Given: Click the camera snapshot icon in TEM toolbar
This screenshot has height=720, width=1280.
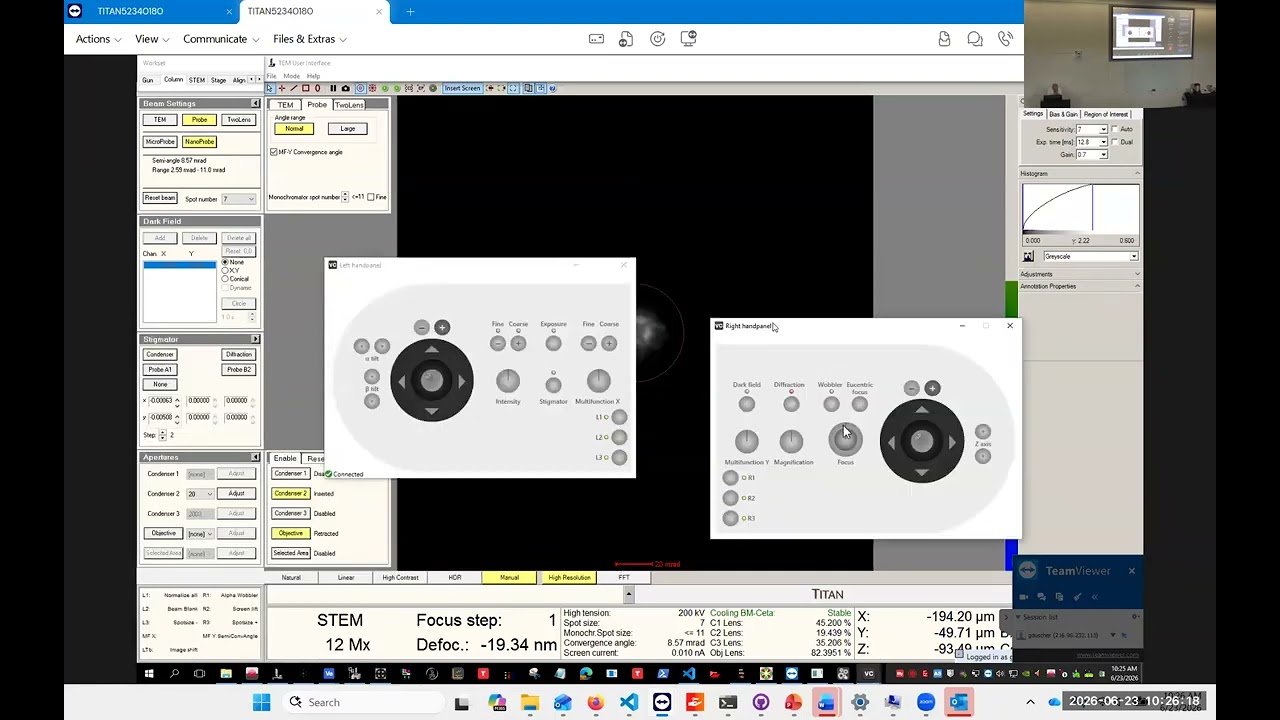Looking at the screenshot, I should (346, 88).
